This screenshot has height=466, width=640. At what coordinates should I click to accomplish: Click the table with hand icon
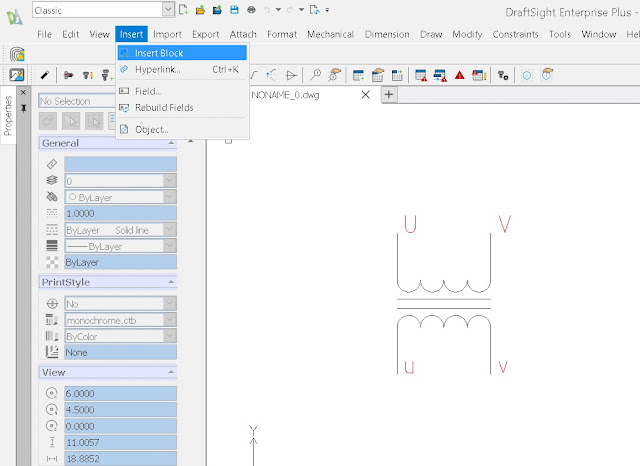(x=378, y=75)
